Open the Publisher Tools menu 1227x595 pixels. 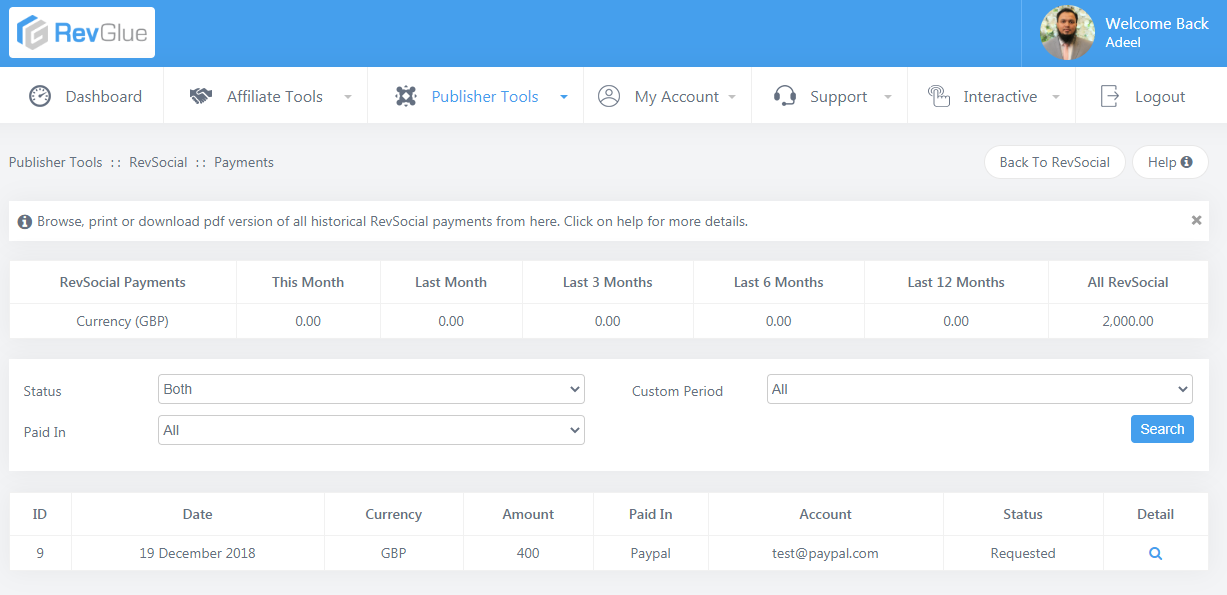[x=476, y=96]
